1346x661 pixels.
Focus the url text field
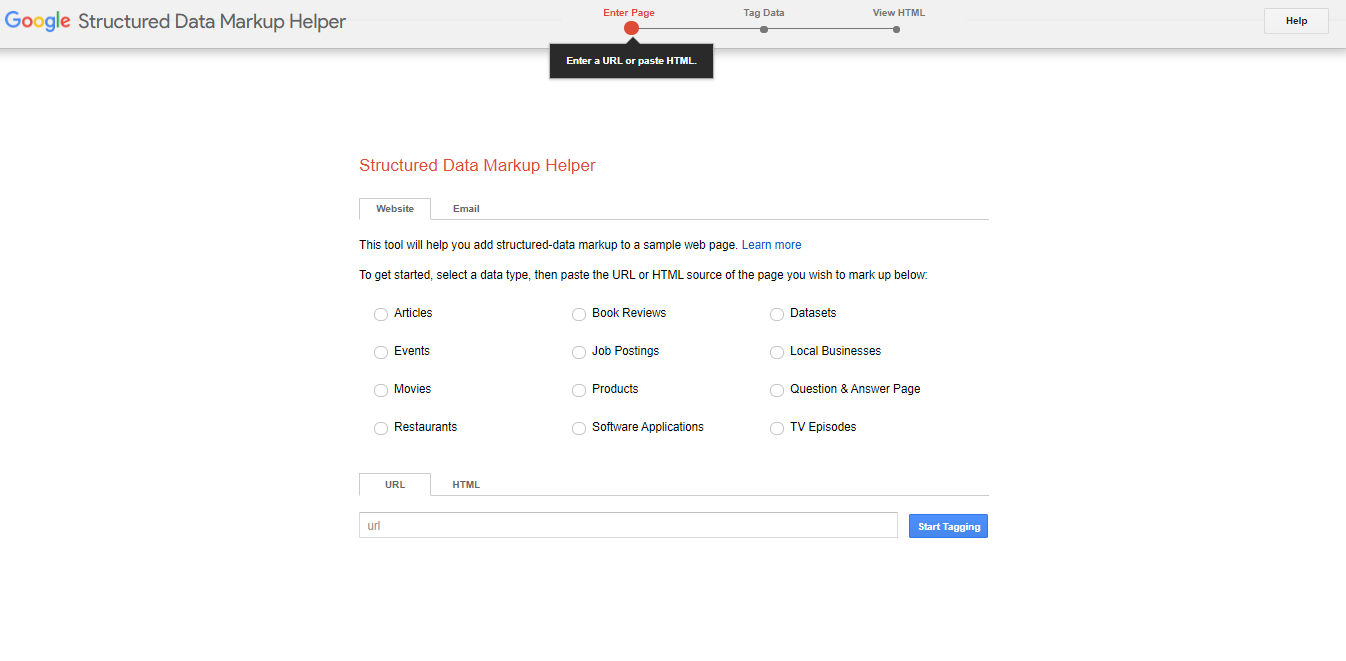point(628,525)
